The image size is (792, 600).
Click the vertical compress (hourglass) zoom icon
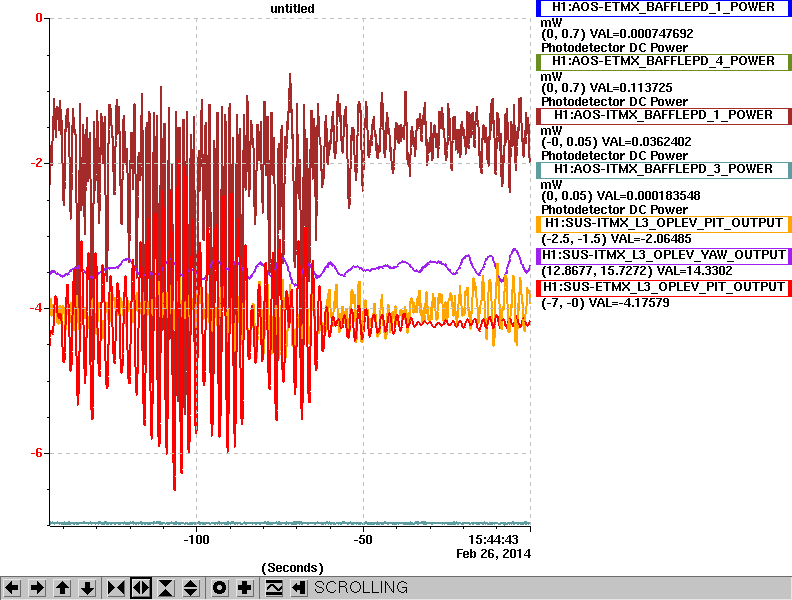pos(166,588)
